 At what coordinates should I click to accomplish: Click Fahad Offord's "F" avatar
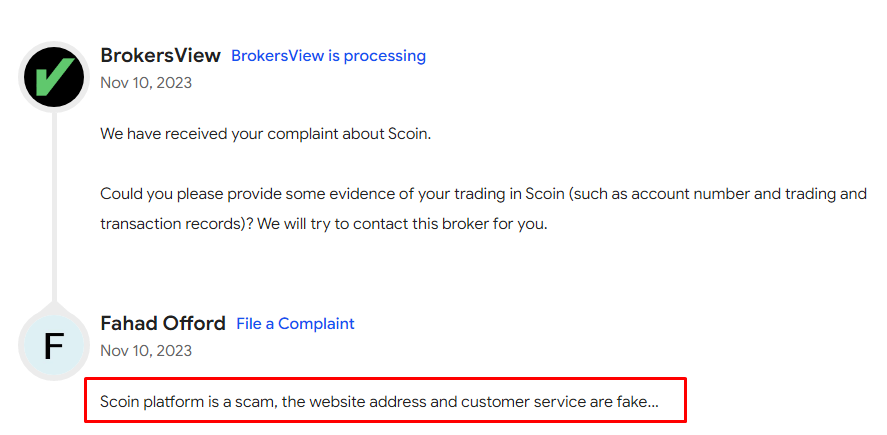54,345
